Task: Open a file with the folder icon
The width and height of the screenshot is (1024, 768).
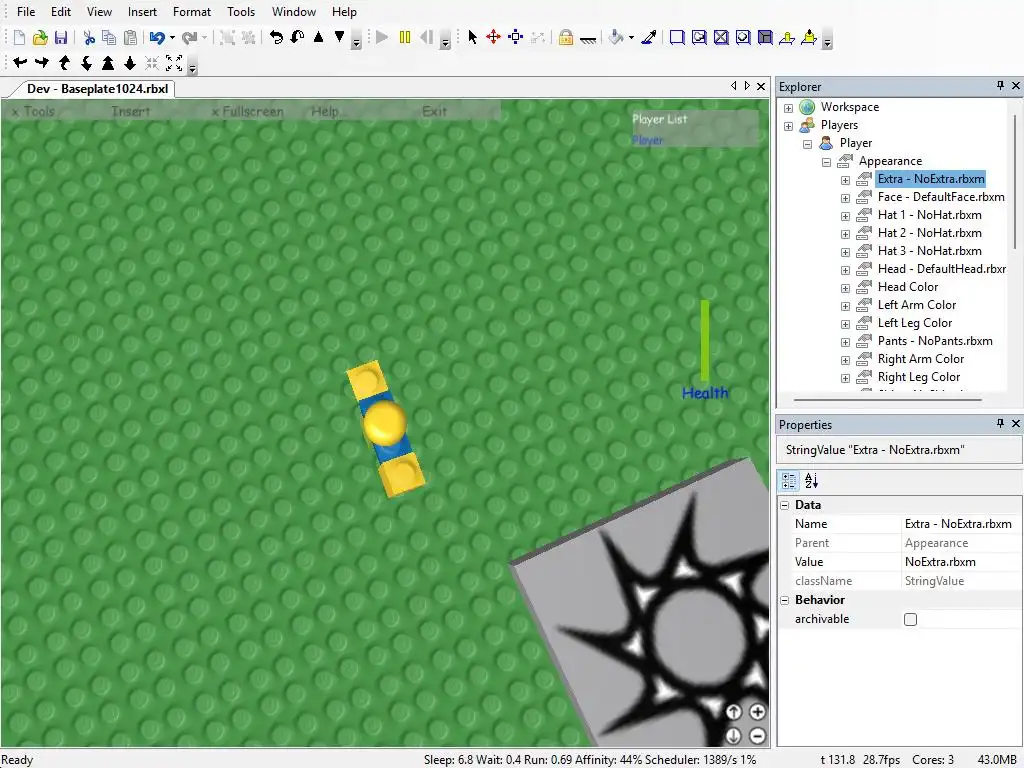Action: pos(40,38)
